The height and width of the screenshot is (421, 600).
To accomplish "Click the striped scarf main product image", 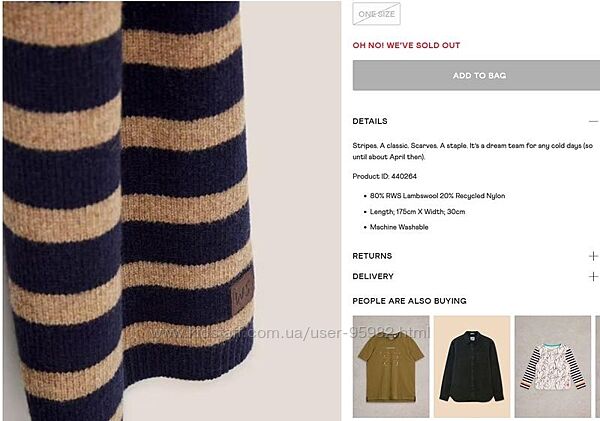I will pos(172,210).
